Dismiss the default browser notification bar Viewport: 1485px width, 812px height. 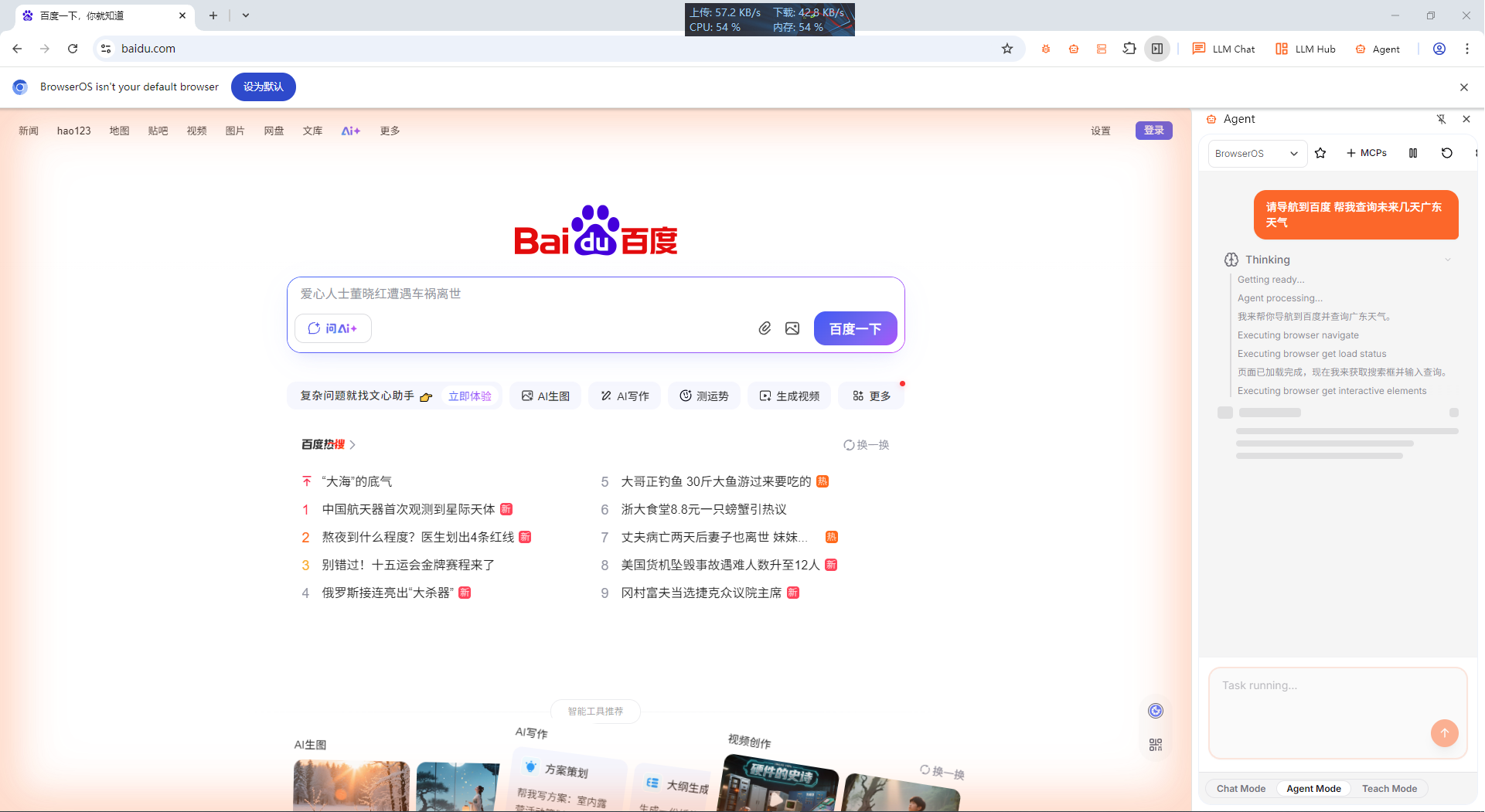(1464, 87)
